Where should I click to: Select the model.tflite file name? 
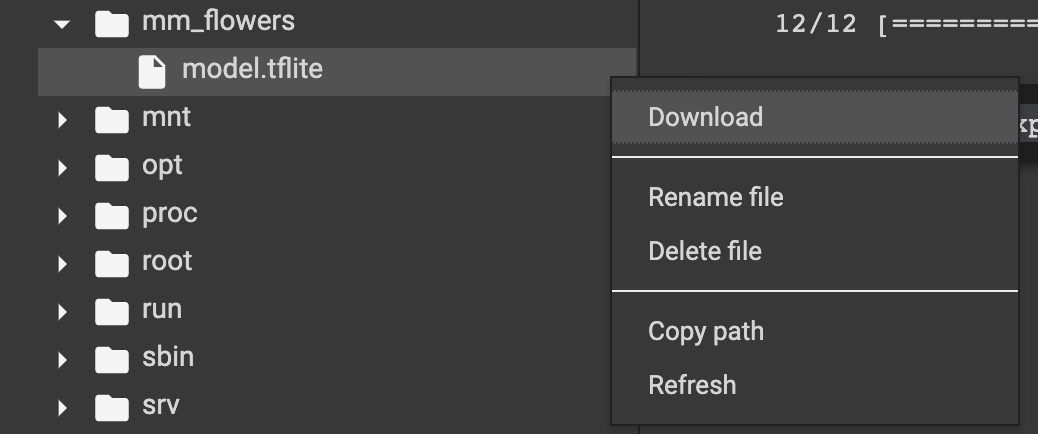point(252,70)
